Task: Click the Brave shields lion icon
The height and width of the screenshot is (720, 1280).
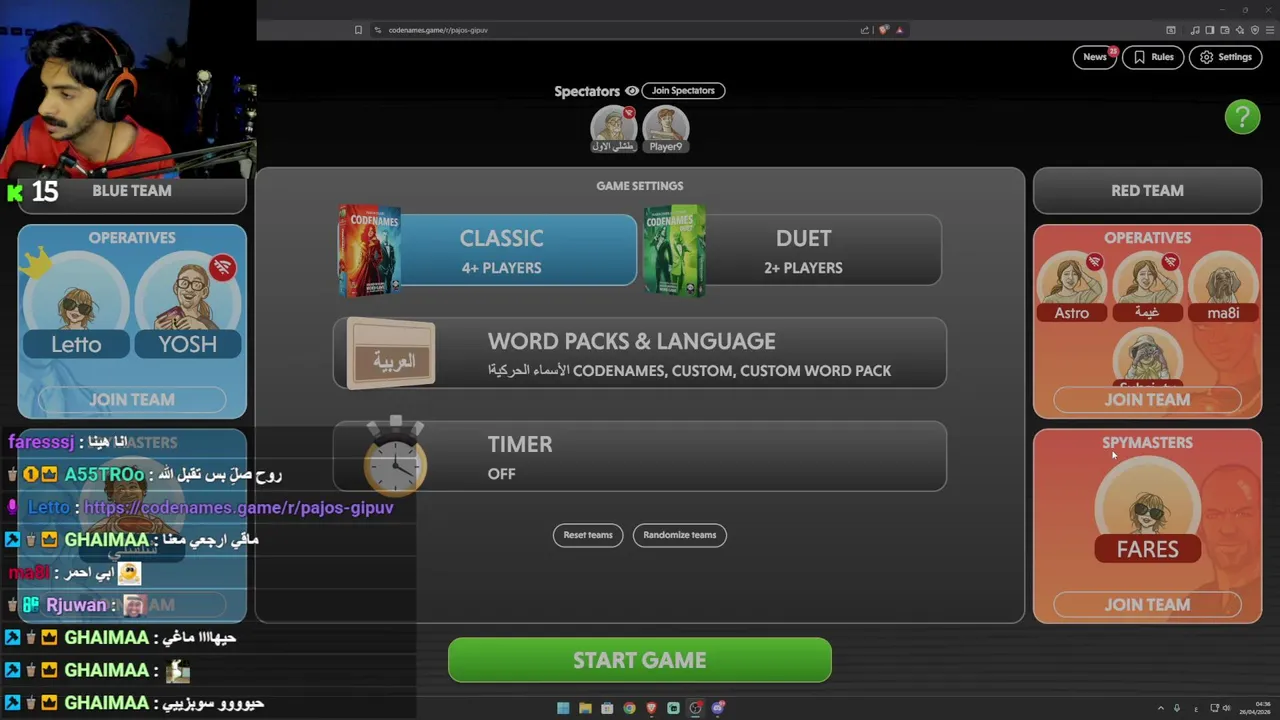Action: point(883,30)
